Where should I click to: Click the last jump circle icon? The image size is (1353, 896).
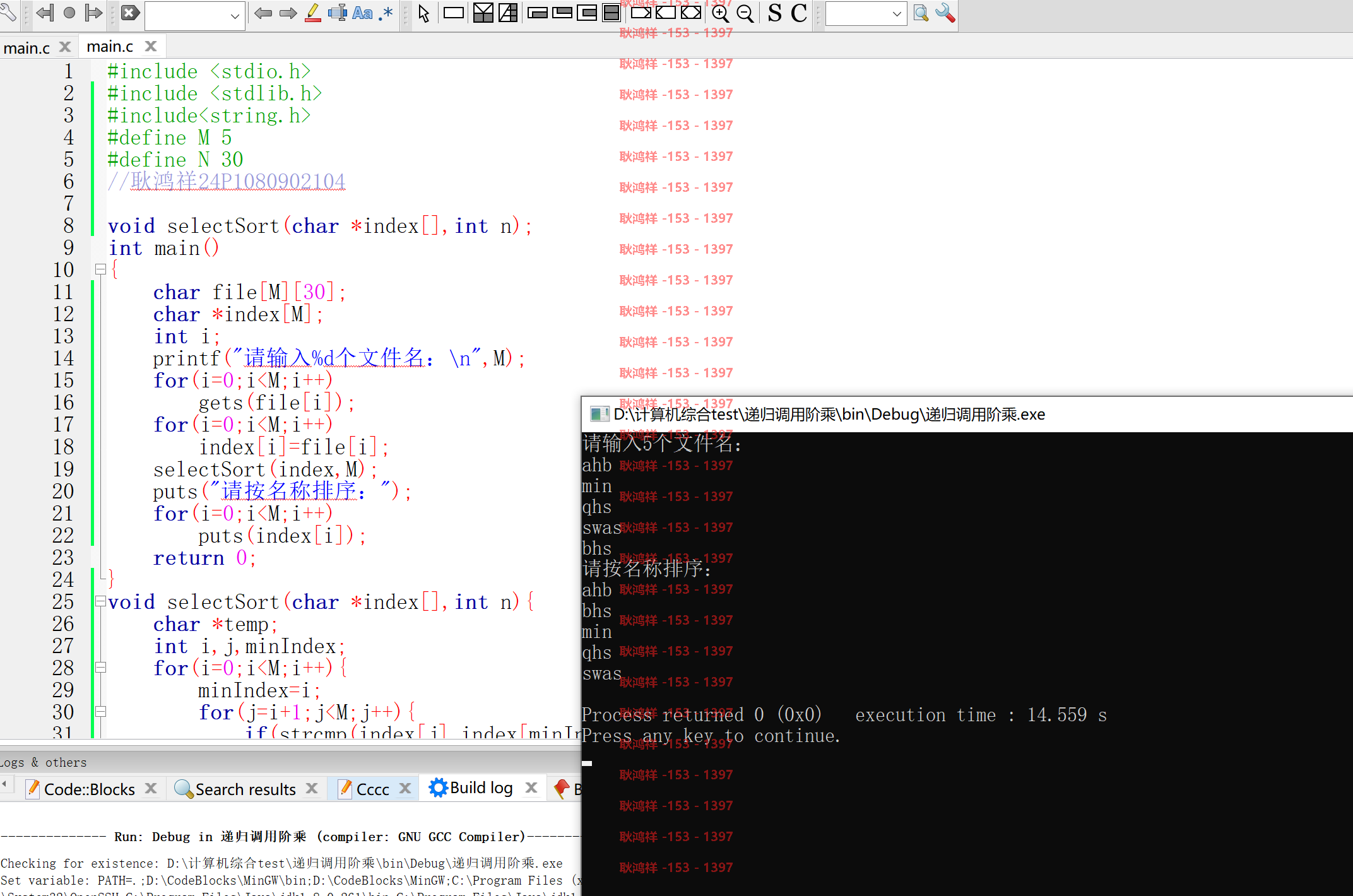tap(69, 13)
